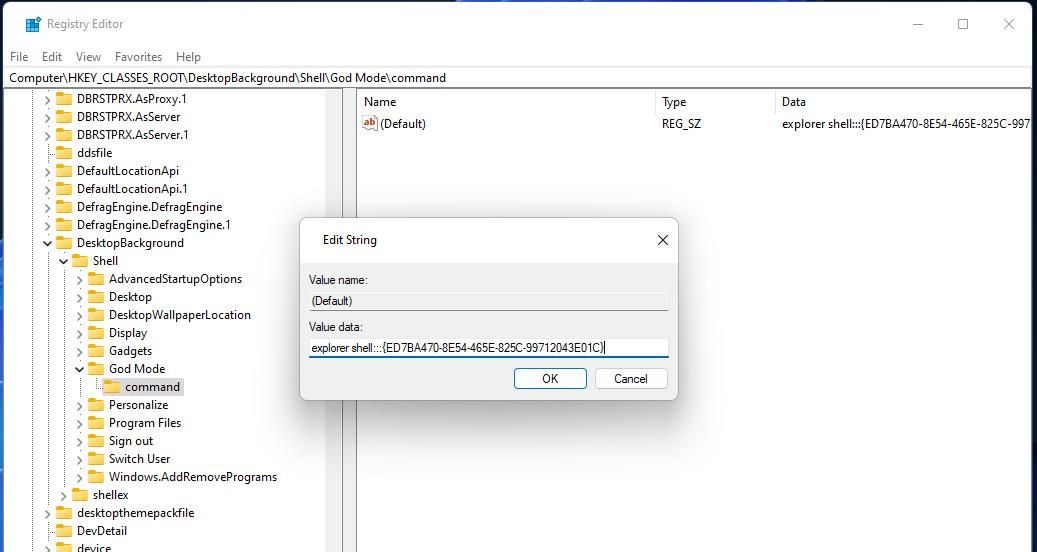Click the registry address path bar

click(x=518, y=78)
